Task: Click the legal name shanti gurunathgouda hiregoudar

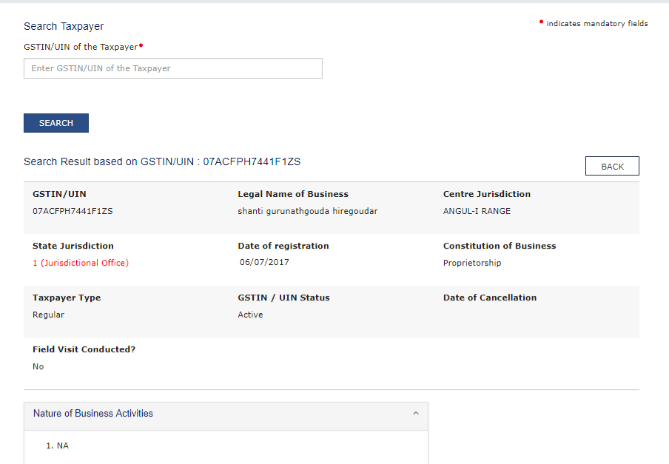Action: [308, 212]
